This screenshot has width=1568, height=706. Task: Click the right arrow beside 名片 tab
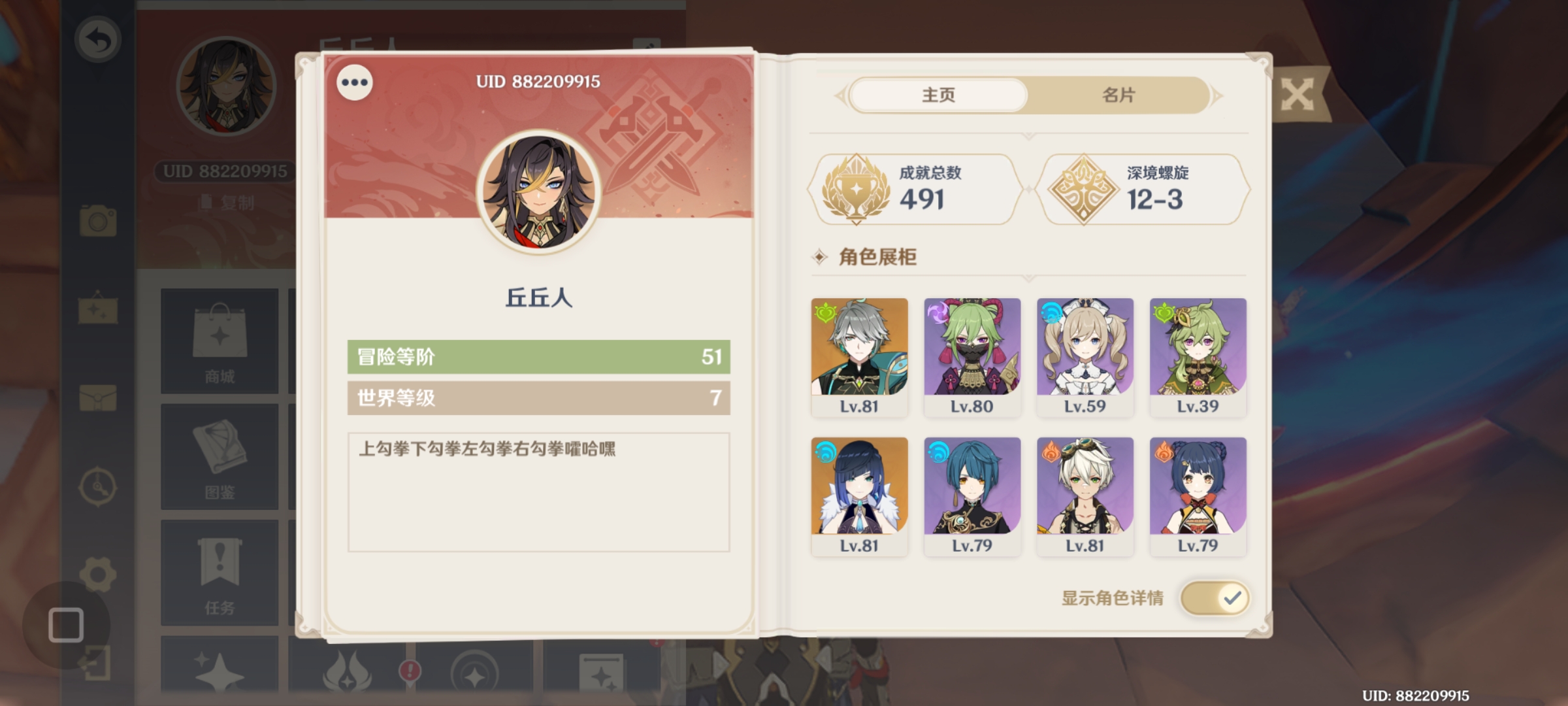click(1217, 96)
